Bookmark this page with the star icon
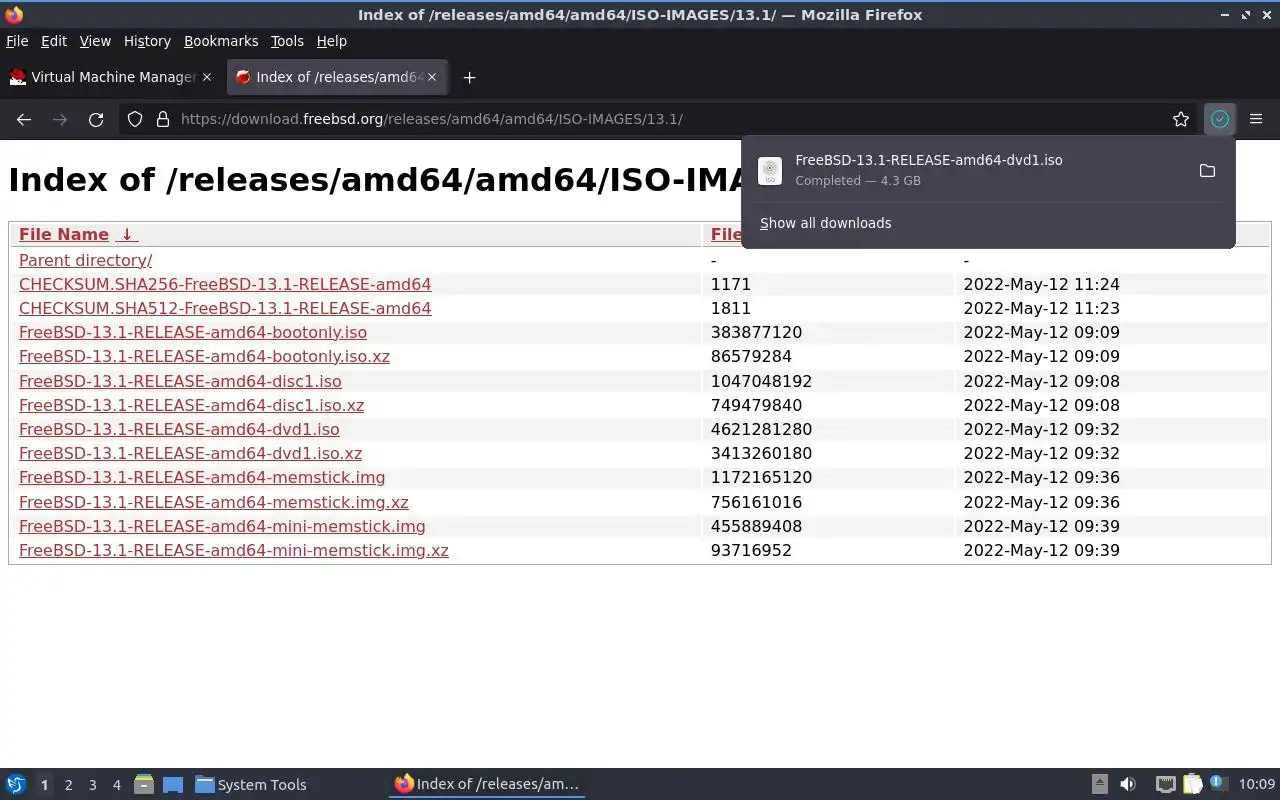Image resolution: width=1280 pixels, height=800 pixels. [x=1181, y=119]
